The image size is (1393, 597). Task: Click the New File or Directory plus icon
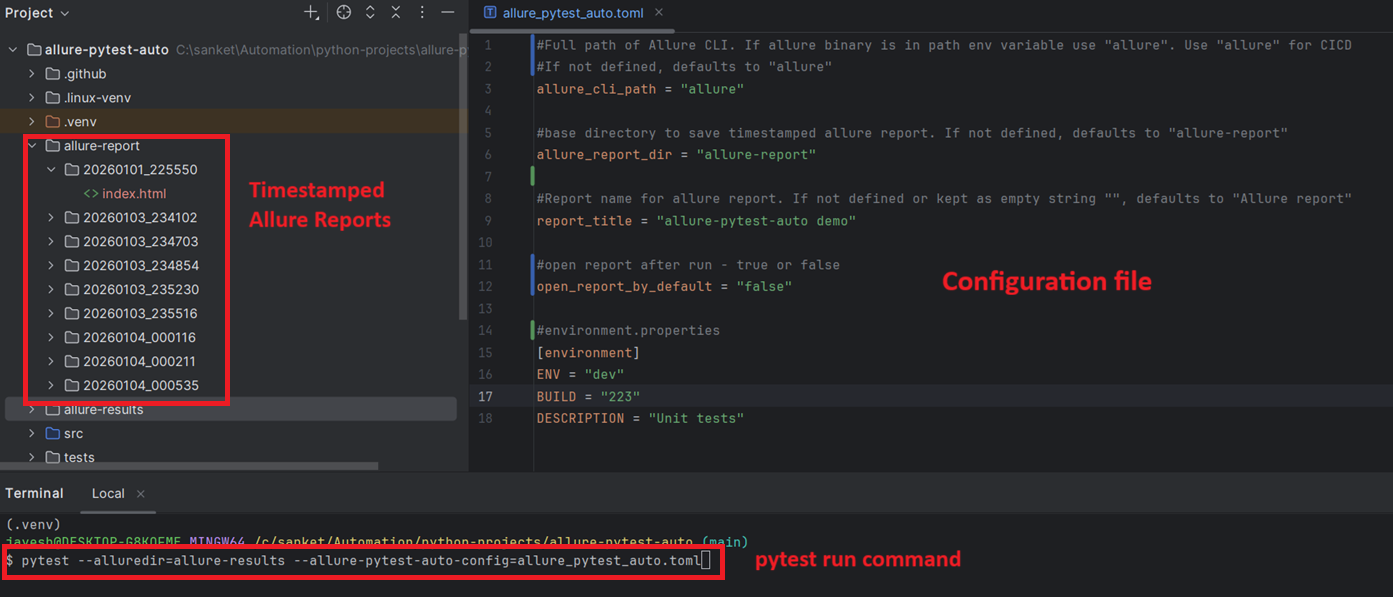[x=312, y=13]
